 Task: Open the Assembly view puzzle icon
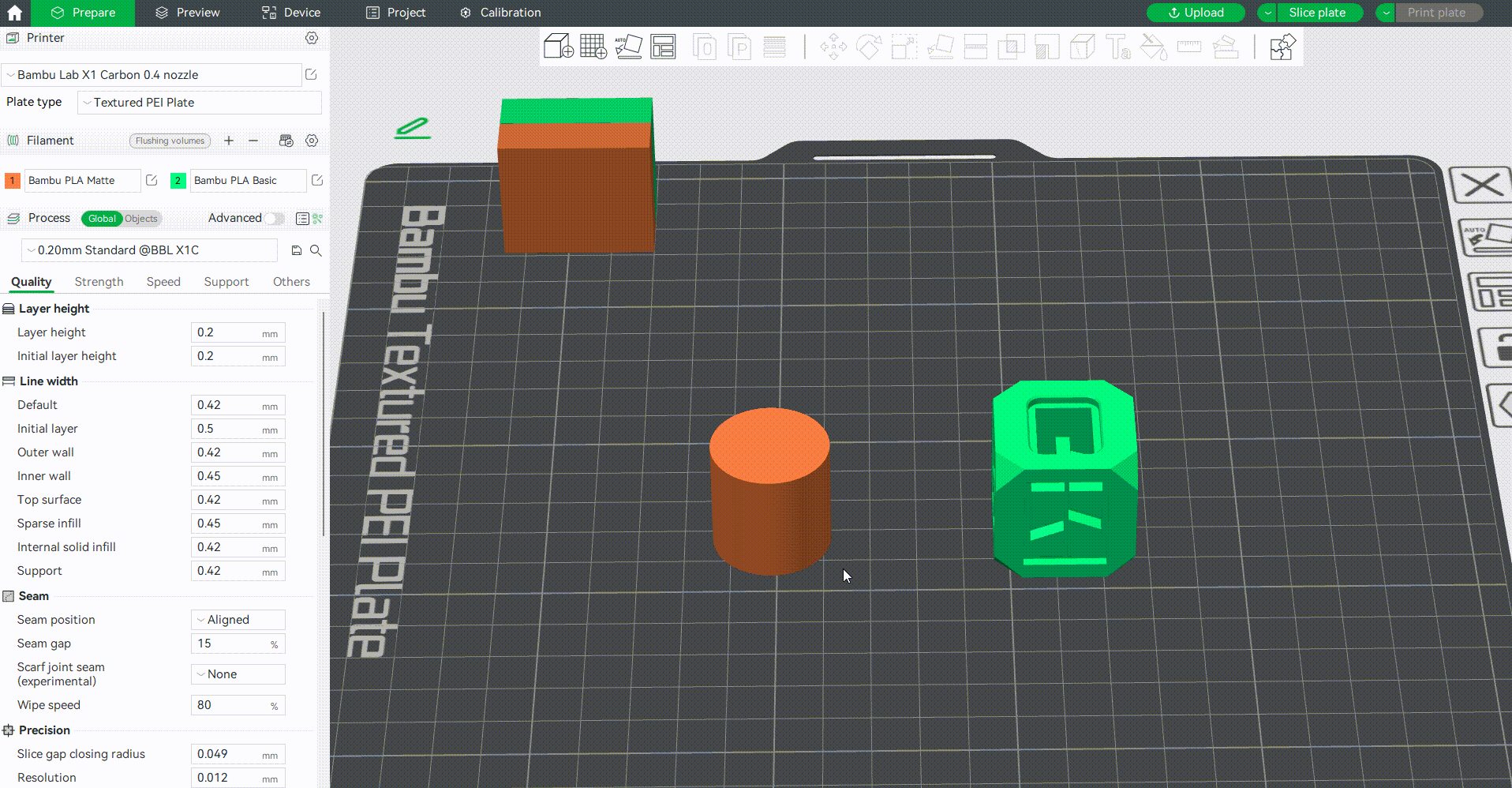(1282, 47)
